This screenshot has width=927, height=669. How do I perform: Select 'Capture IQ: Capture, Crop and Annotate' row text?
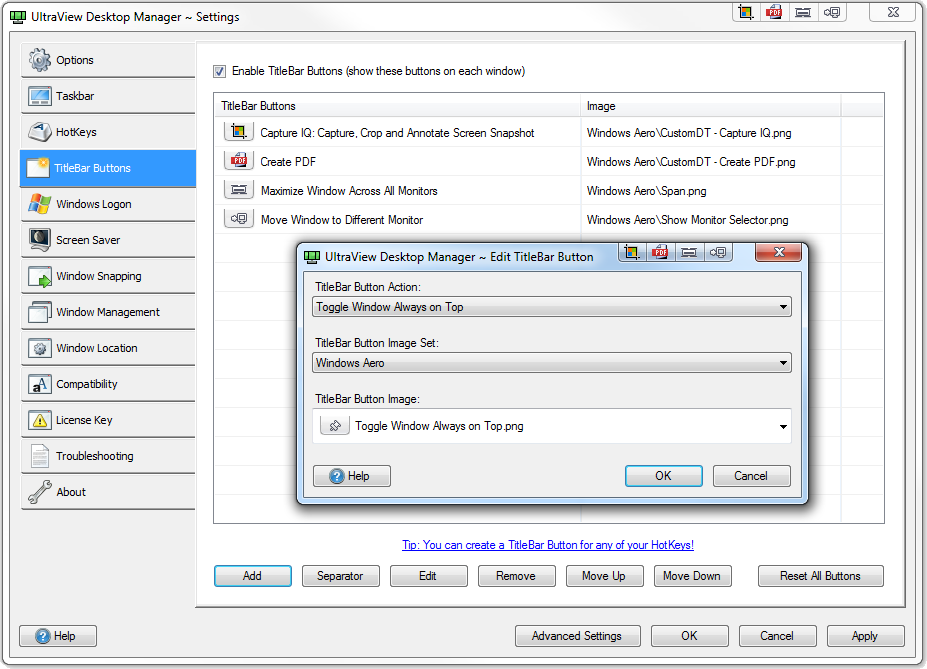click(x=397, y=133)
